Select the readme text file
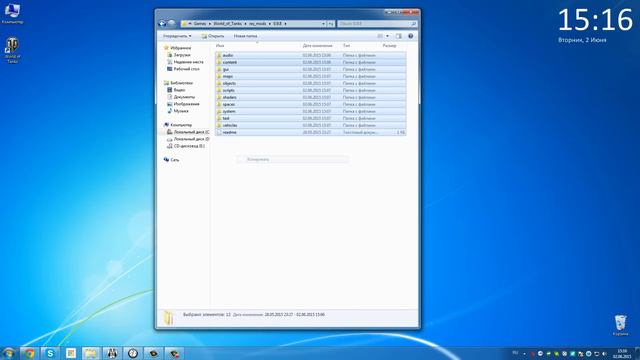 (x=311, y=132)
